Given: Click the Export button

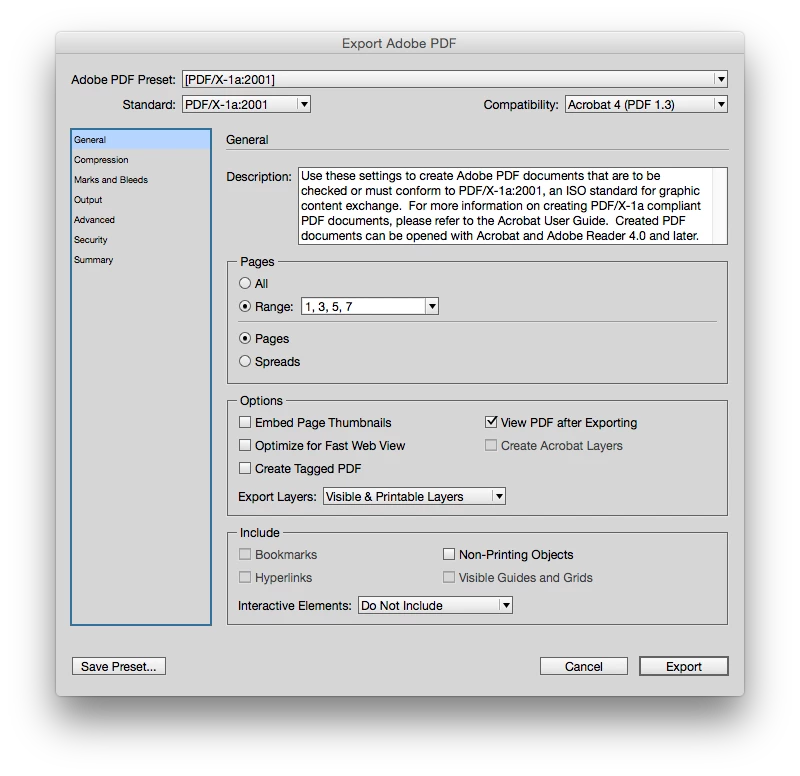Looking at the screenshot, I should 684,666.
